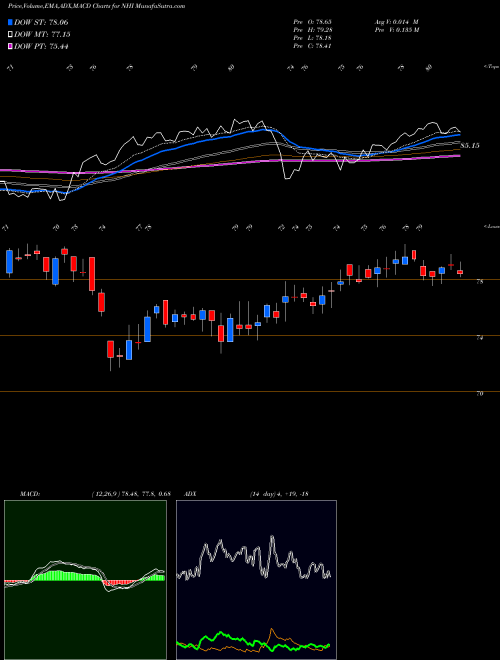
Task: Click the white DOW MT legend swatch
Action: pos(10,35)
